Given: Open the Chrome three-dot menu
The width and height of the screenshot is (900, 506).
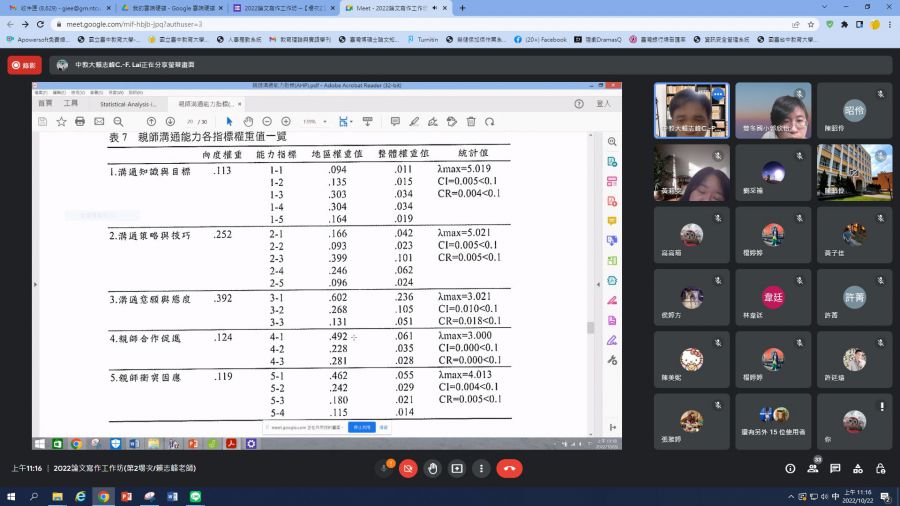Looking at the screenshot, I should tap(888, 23).
